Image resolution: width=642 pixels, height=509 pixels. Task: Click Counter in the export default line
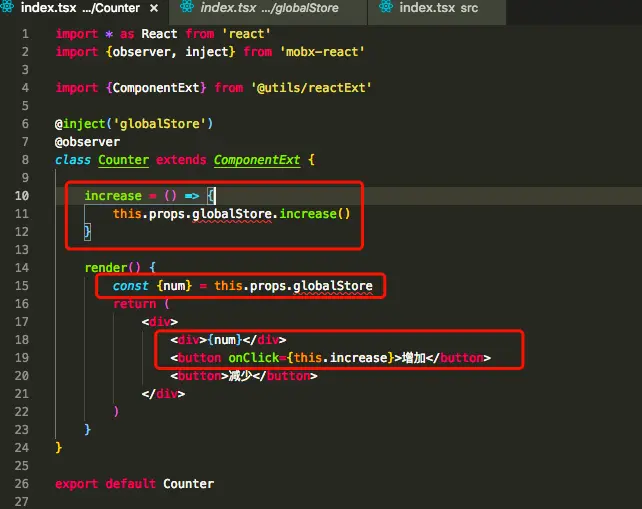[188, 484]
